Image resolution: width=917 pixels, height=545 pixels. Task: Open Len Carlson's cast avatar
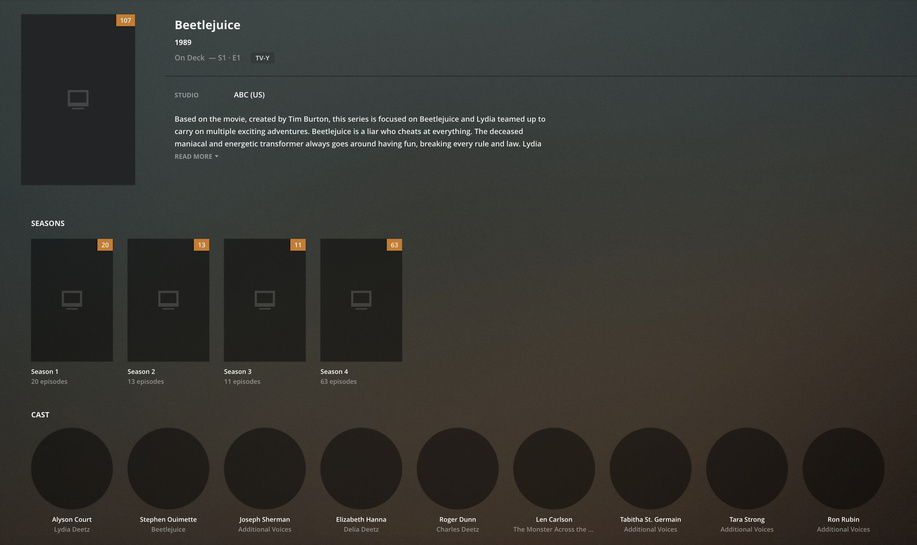554,468
